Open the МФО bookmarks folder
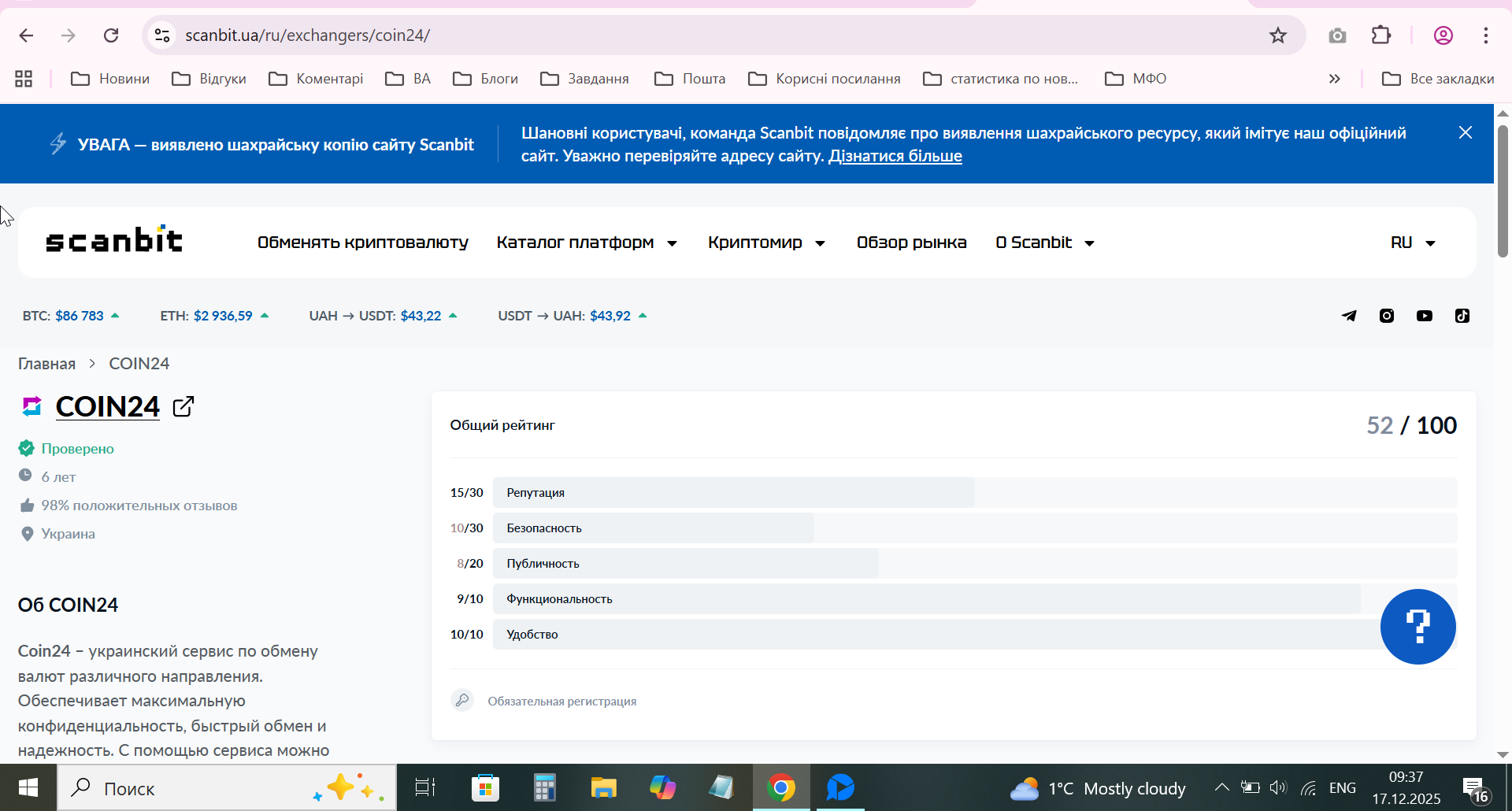1512x811 pixels. tap(1136, 79)
